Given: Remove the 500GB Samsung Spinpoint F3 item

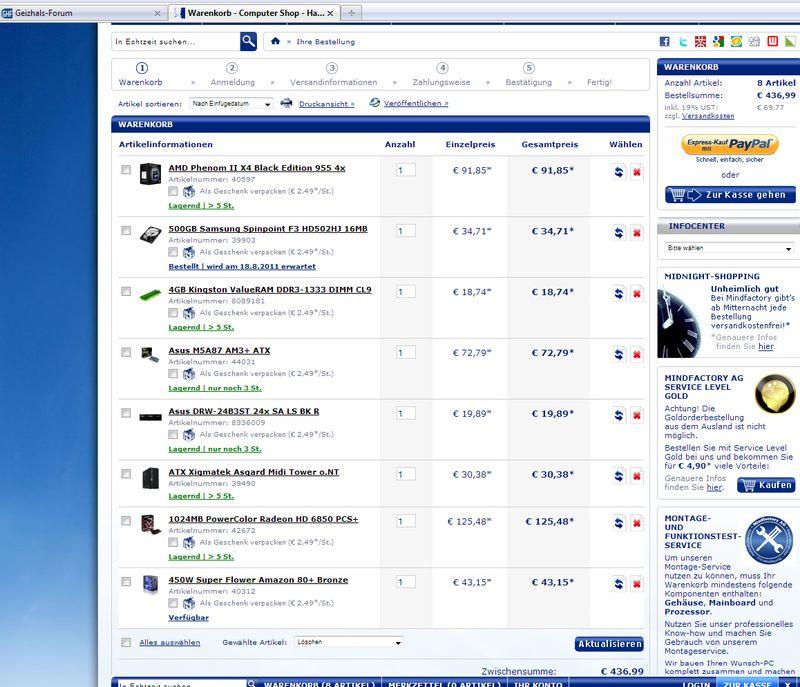Looking at the screenshot, I should coord(637,233).
